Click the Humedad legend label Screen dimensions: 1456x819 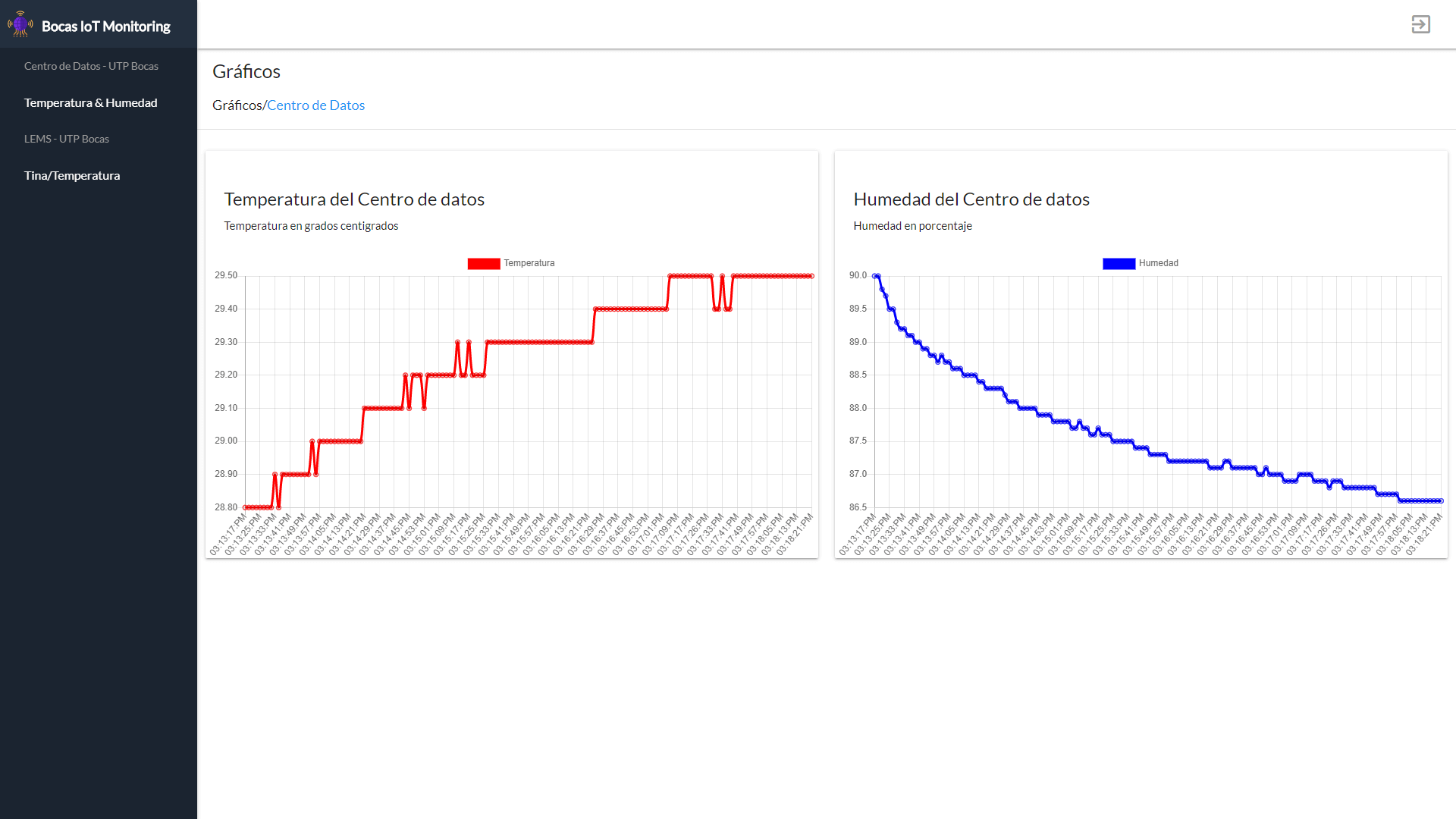click(x=1159, y=263)
